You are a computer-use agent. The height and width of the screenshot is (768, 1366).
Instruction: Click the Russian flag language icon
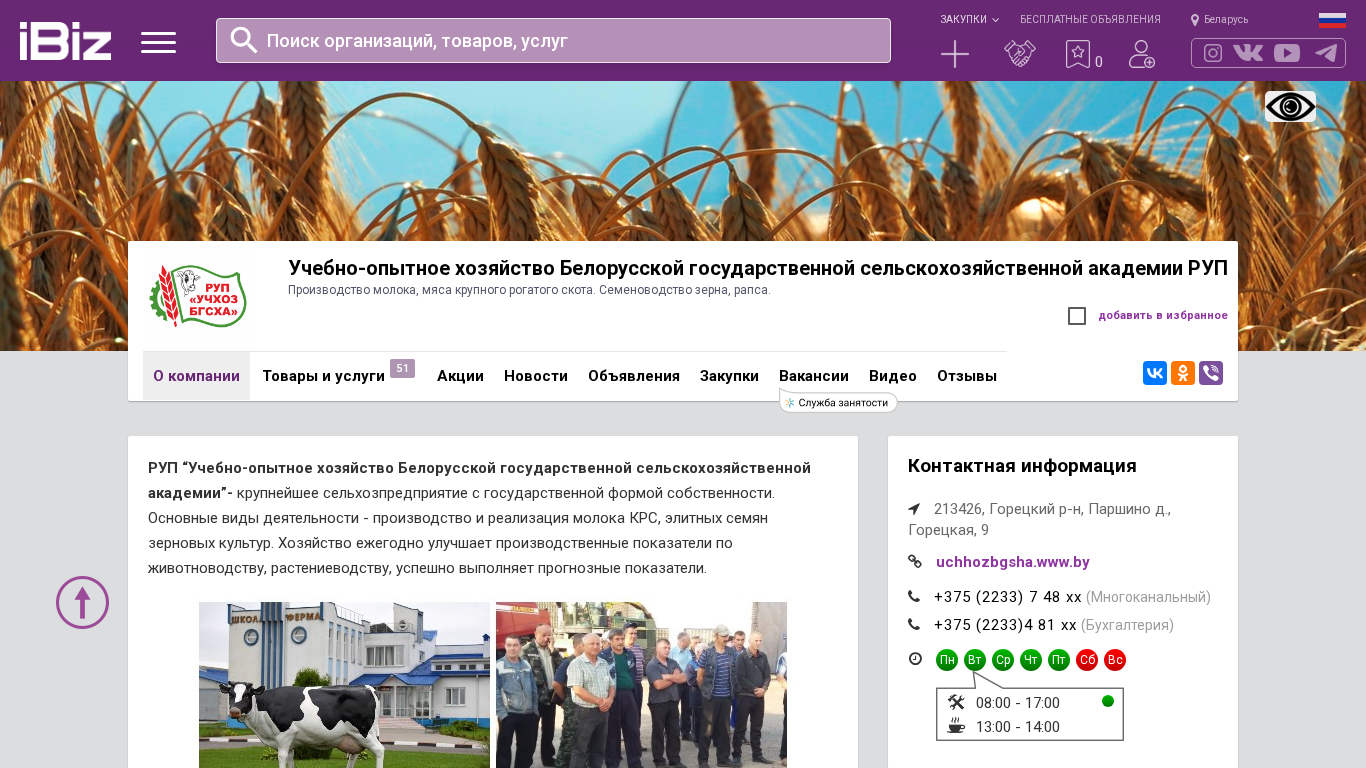click(x=1332, y=20)
